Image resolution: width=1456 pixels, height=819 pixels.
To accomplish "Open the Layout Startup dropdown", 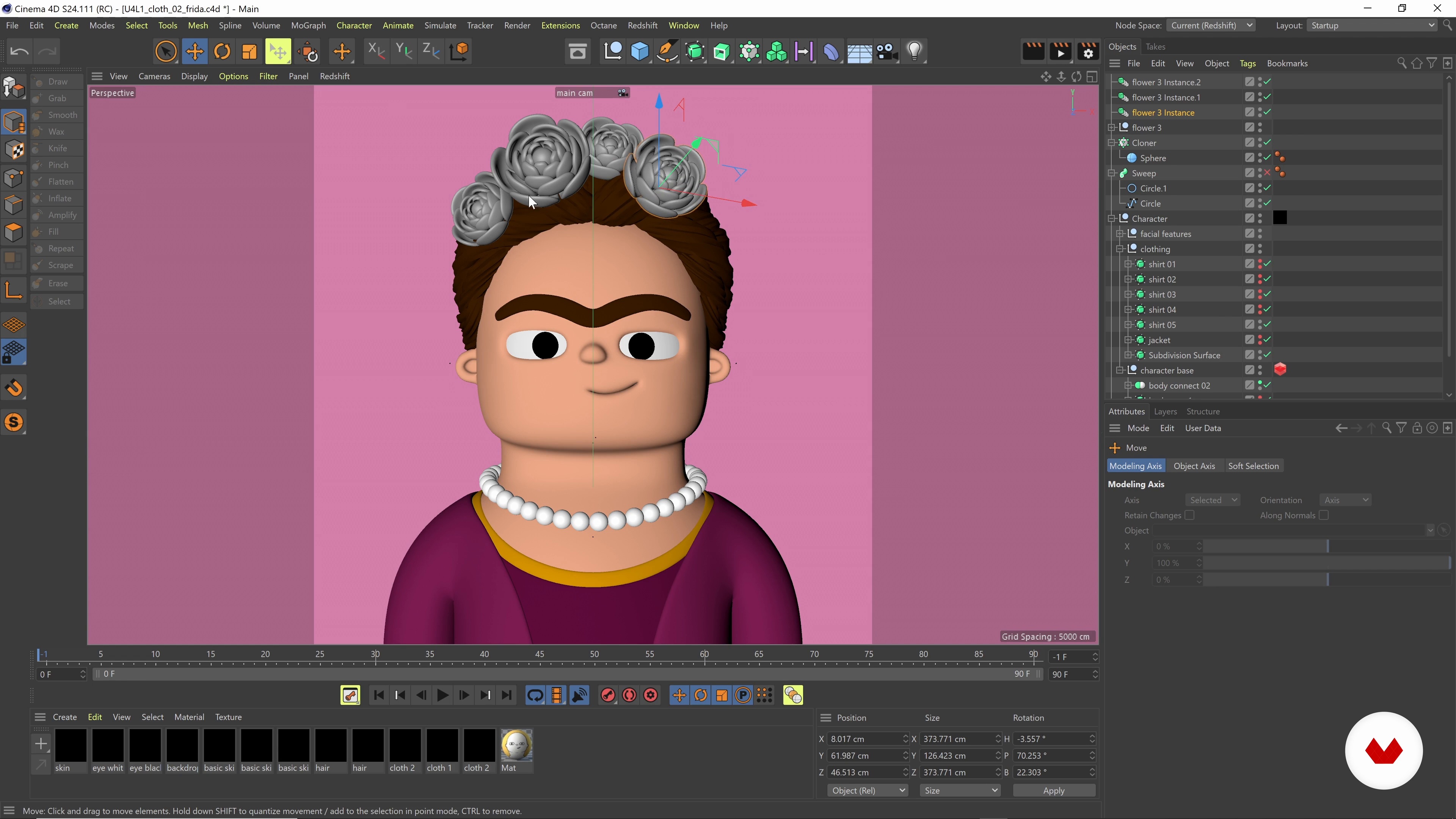I will [x=1372, y=25].
